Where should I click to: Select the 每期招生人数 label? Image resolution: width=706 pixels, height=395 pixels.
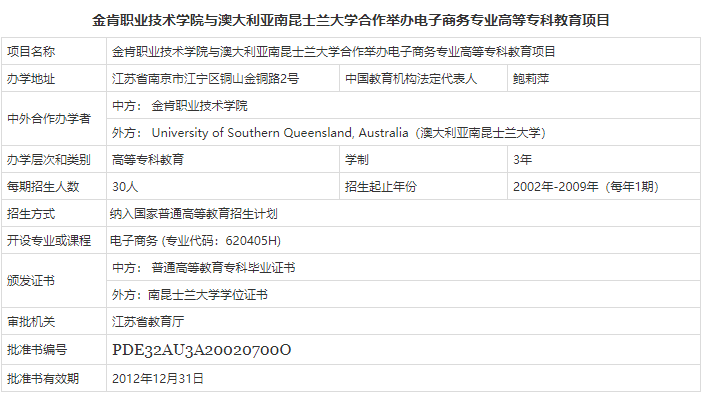pos(43,186)
